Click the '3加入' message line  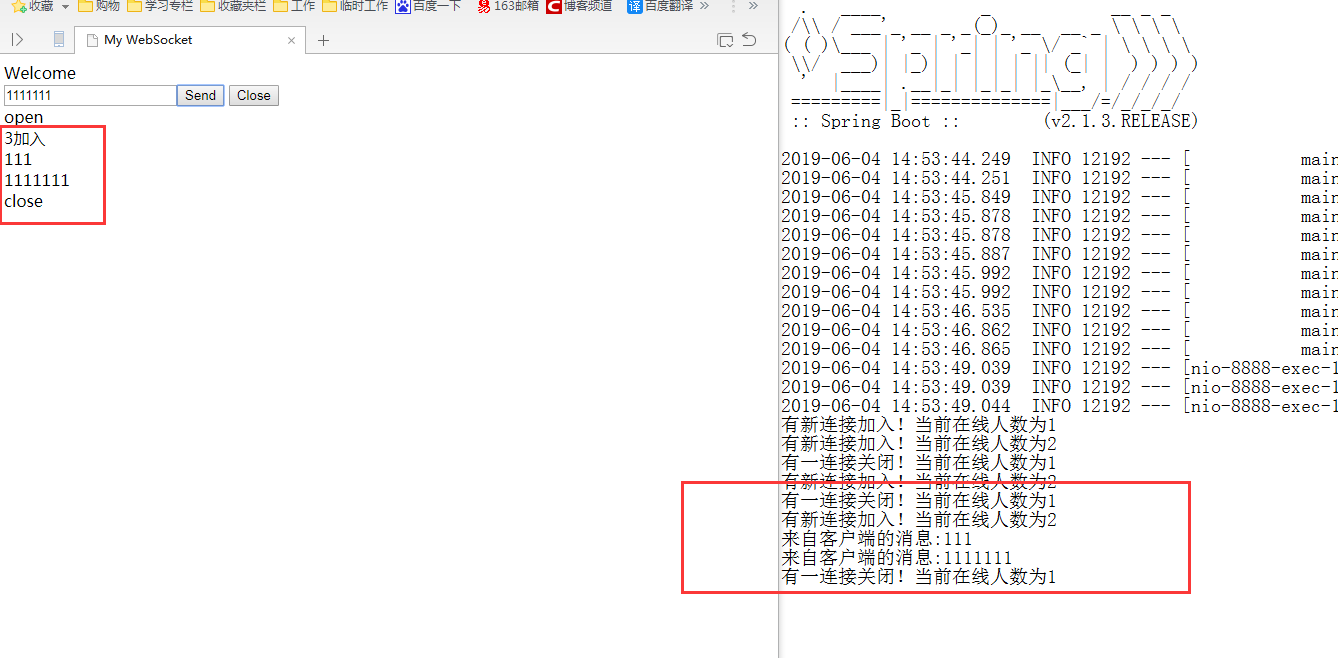25,138
